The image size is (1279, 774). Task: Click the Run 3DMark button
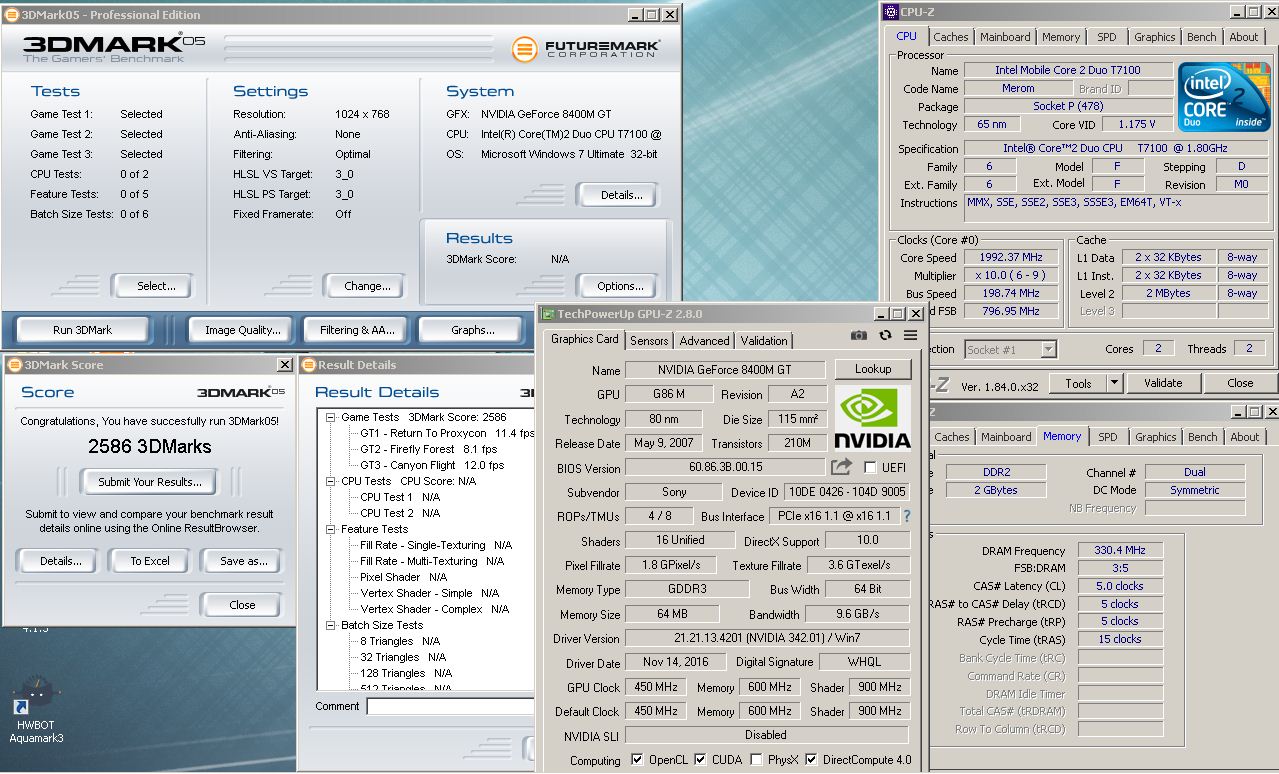pyautogui.click(x=82, y=330)
